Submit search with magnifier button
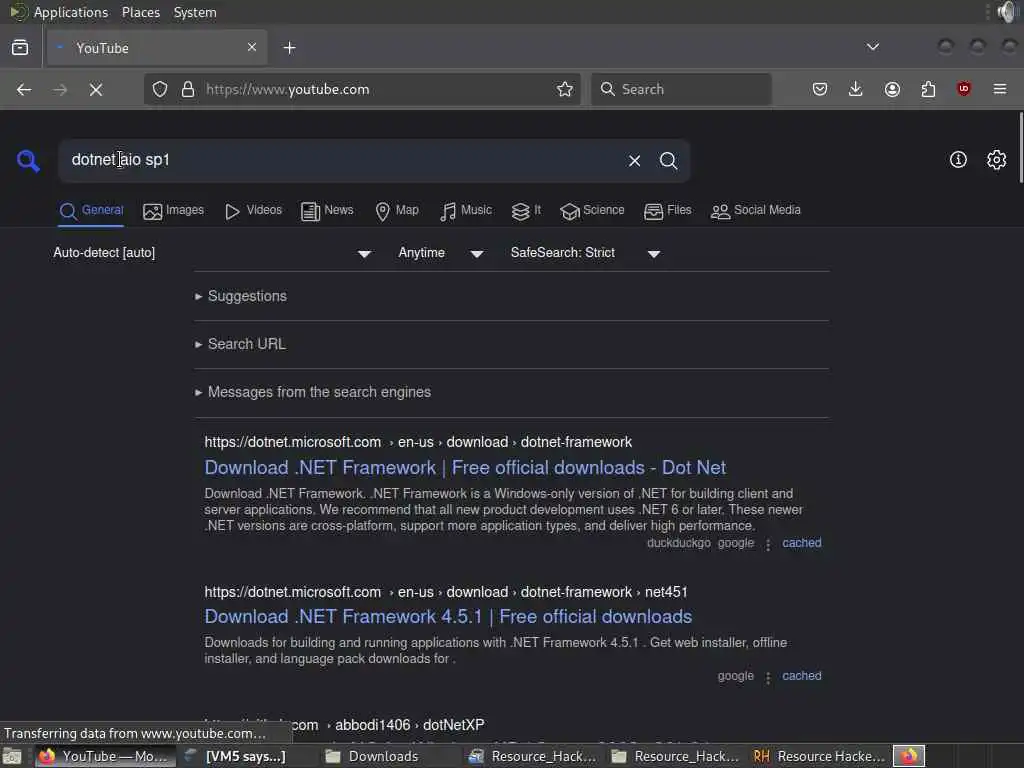 pos(668,161)
